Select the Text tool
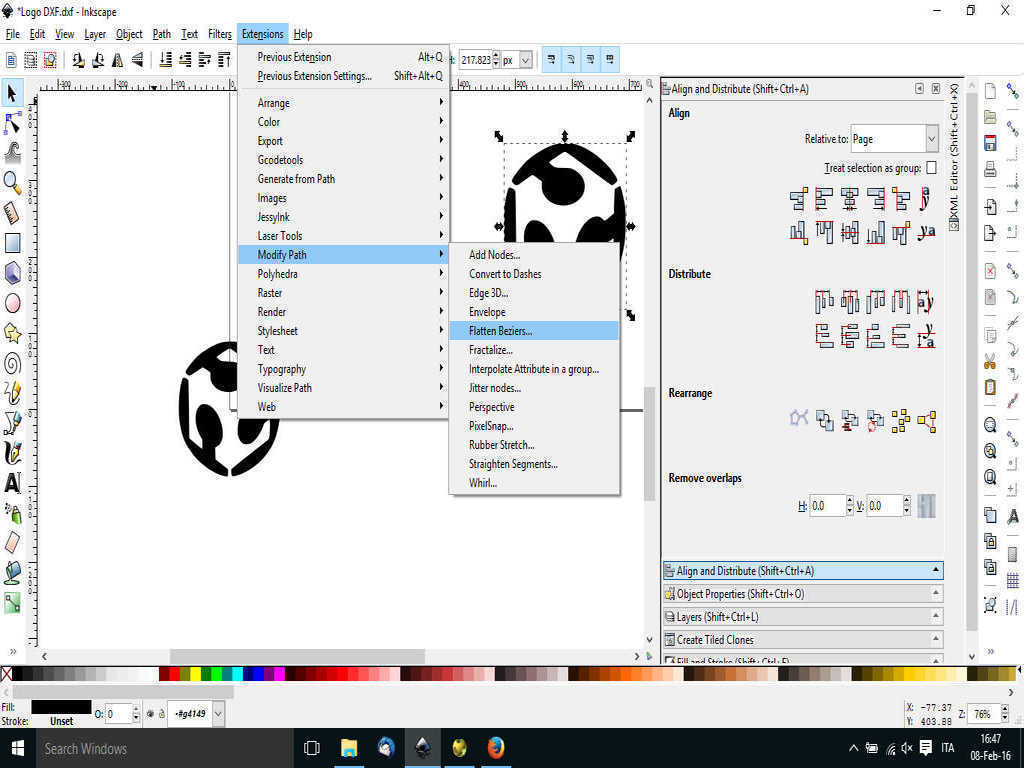Screen dimensions: 1024x768 12,483
